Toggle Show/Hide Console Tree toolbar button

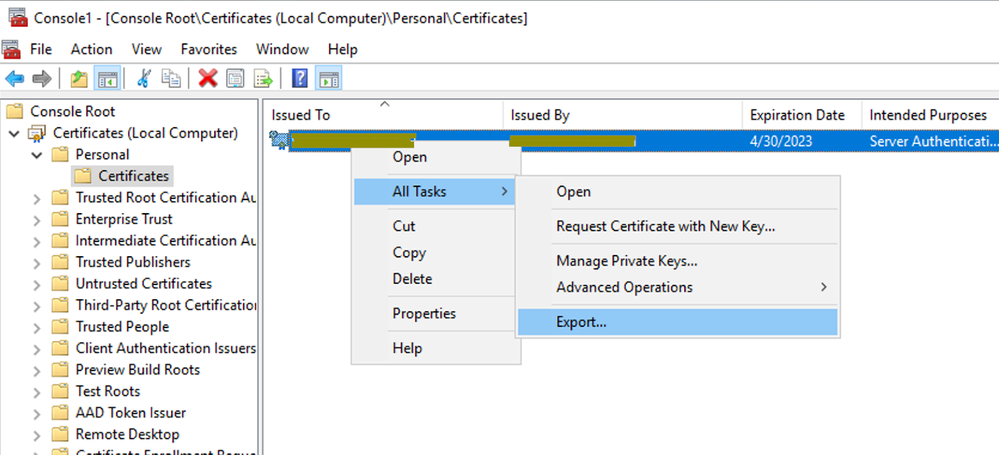(107, 78)
